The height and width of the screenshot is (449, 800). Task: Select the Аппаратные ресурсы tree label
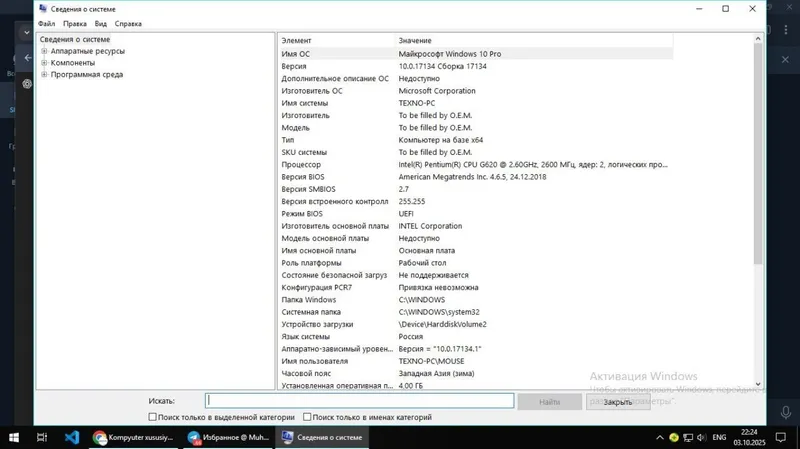click(x=88, y=51)
